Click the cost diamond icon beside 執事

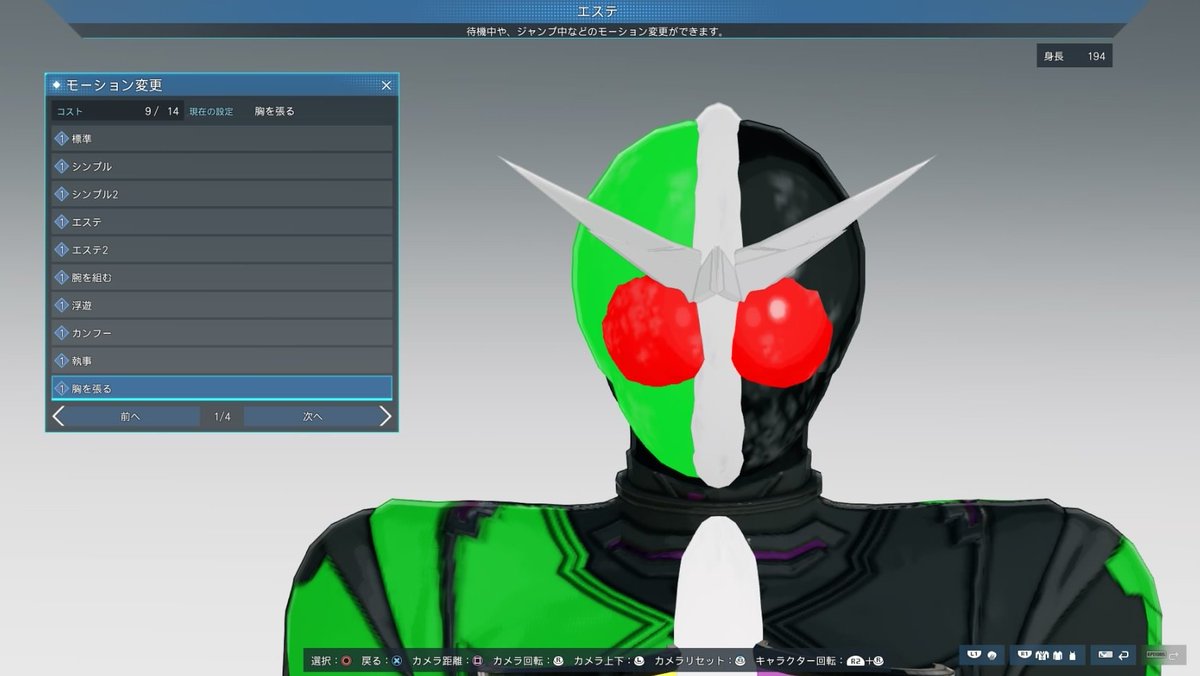pos(61,360)
